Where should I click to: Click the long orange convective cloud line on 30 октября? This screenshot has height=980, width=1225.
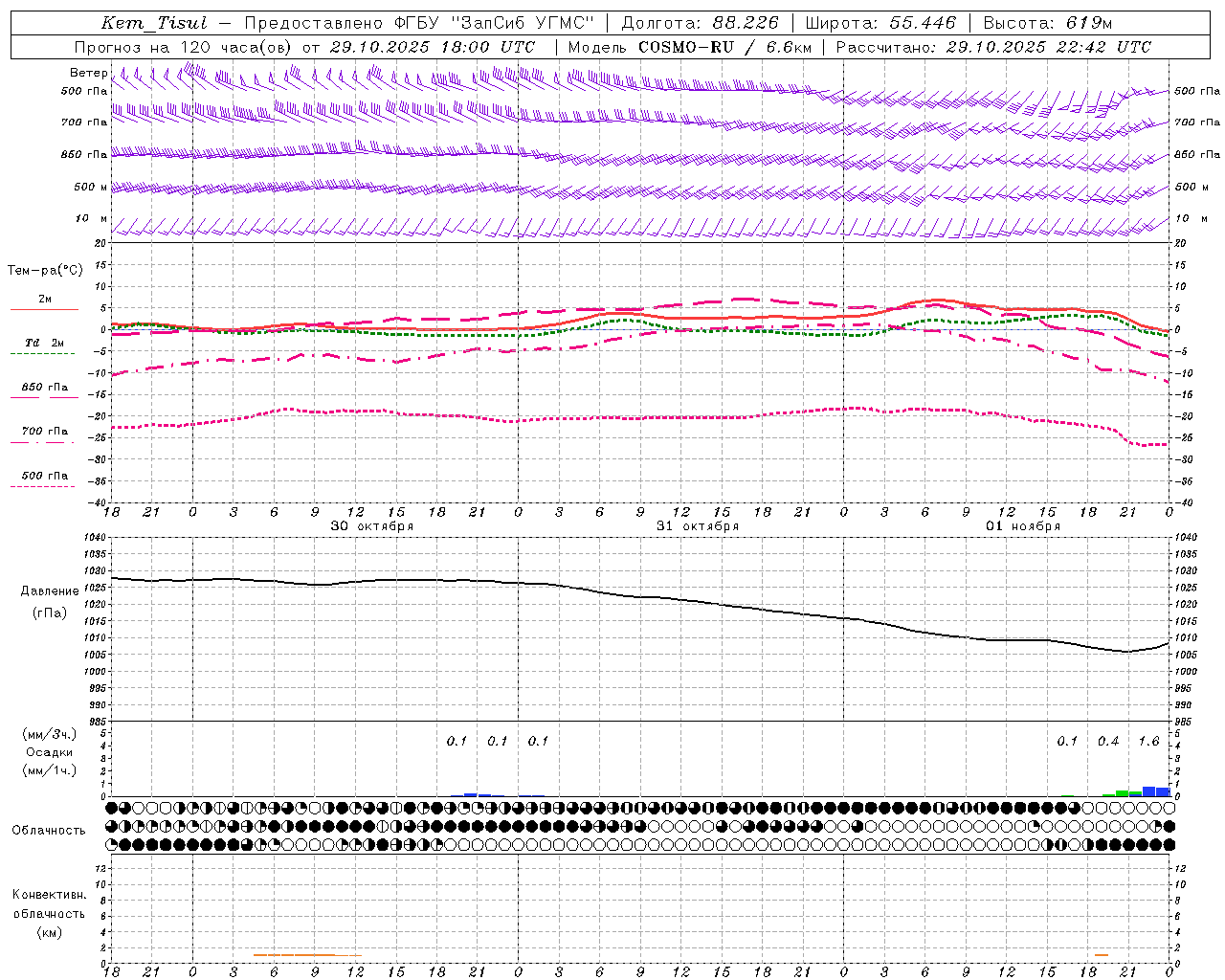click(307, 955)
